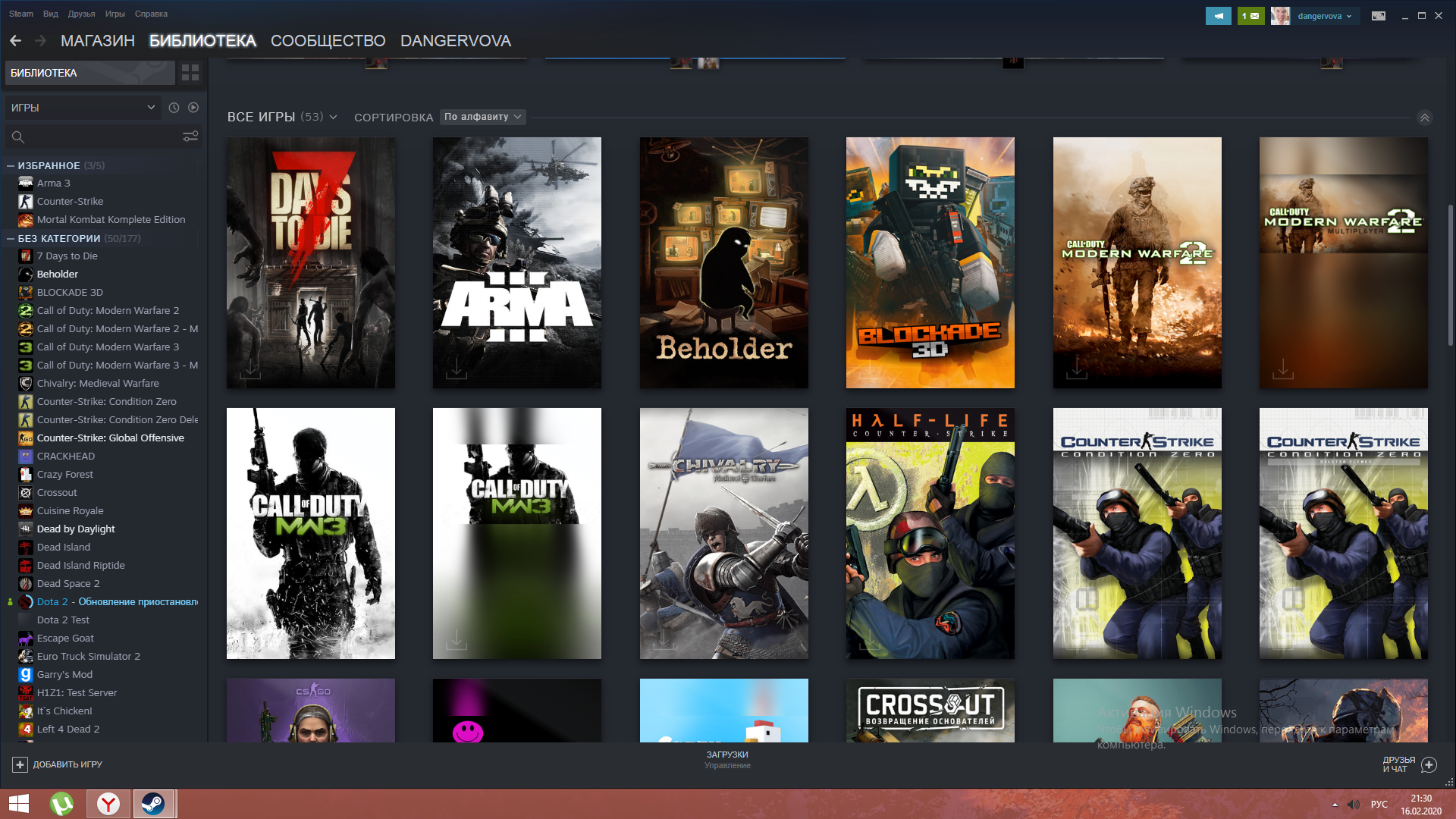Open the volume speaker tray icon
The image size is (1456, 819).
click(x=1354, y=805)
